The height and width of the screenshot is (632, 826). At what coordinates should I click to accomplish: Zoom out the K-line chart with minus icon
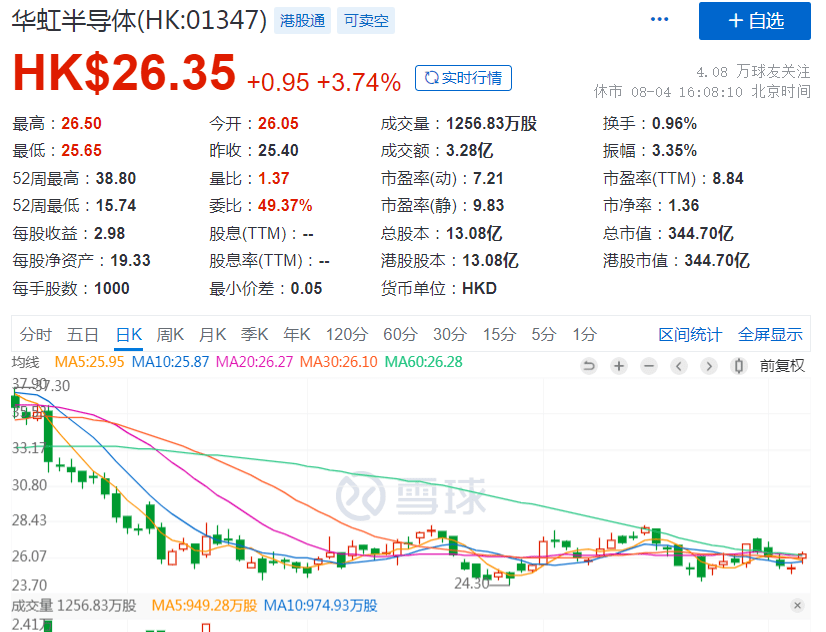tap(649, 366)
